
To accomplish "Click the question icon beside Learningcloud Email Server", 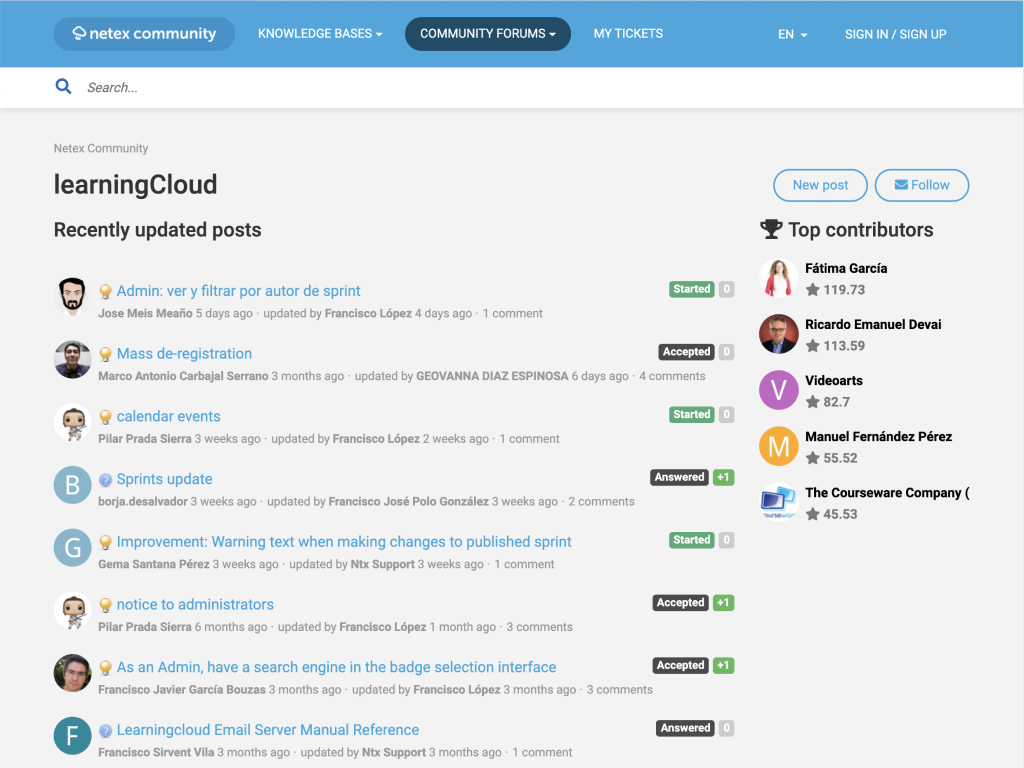I will coord(105,731).
